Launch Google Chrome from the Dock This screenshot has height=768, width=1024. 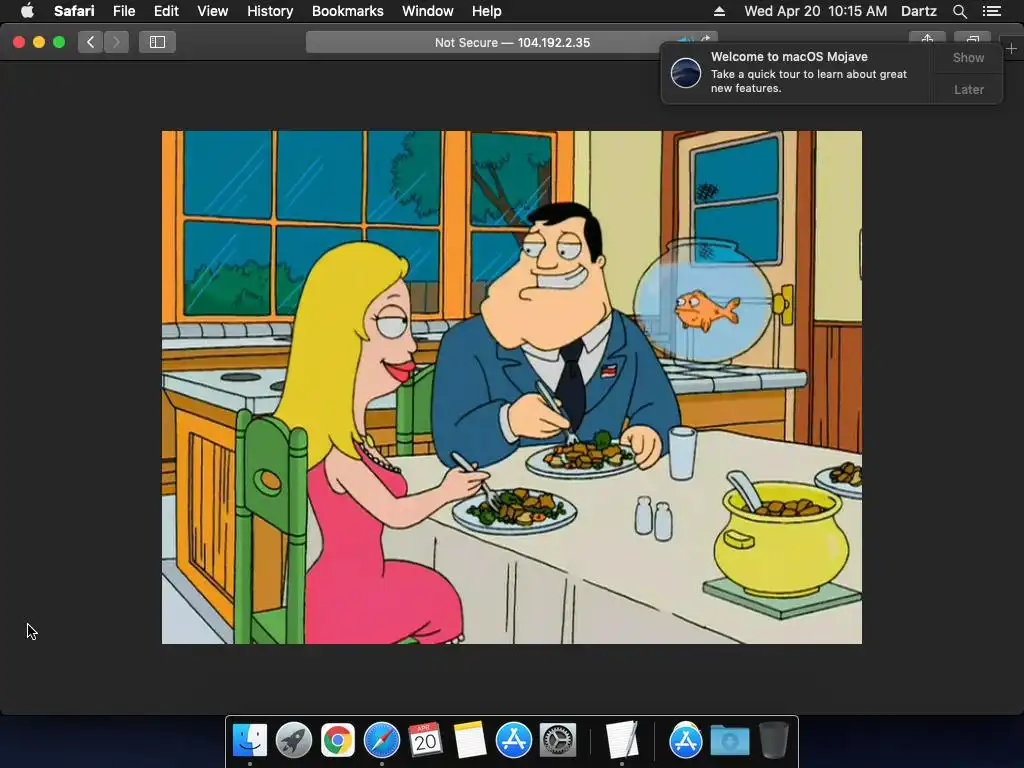337,740
